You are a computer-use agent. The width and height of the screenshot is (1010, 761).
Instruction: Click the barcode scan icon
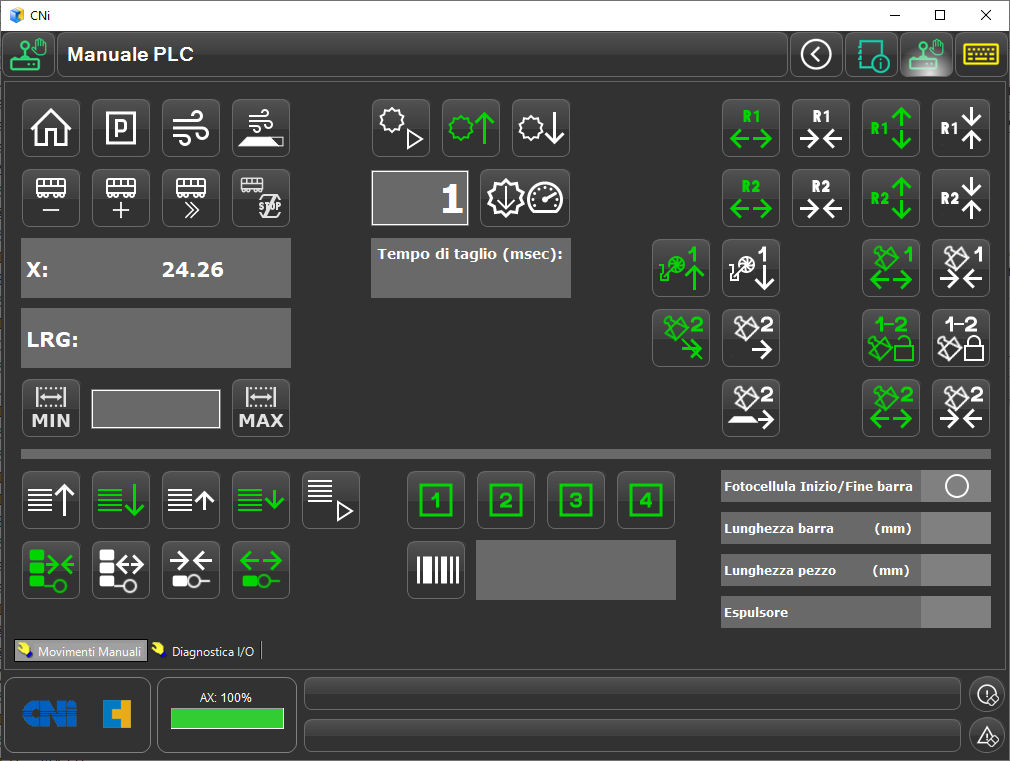pos(436,570)
